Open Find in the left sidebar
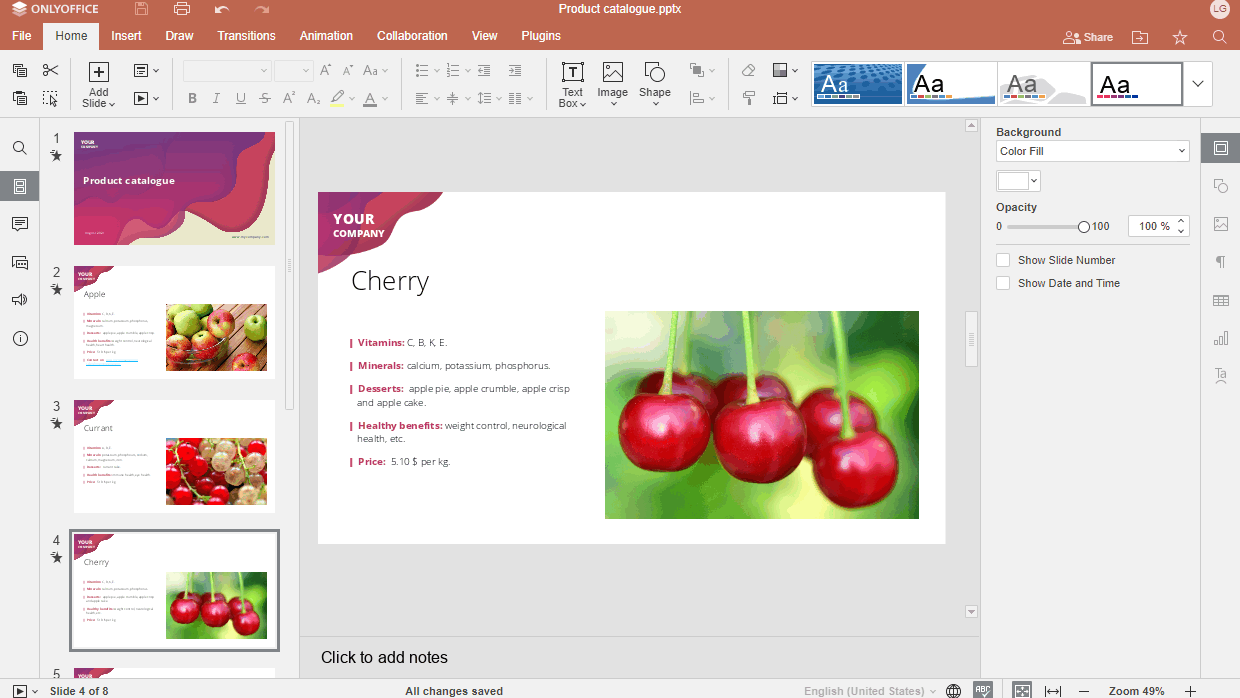The image size is (1240, 698). click(x=20, y=148)
